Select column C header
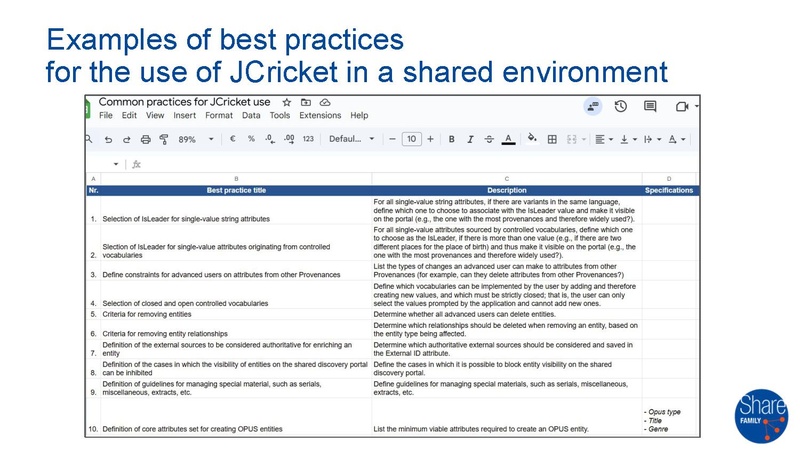The image size is (800, 450). click(507, 179)
